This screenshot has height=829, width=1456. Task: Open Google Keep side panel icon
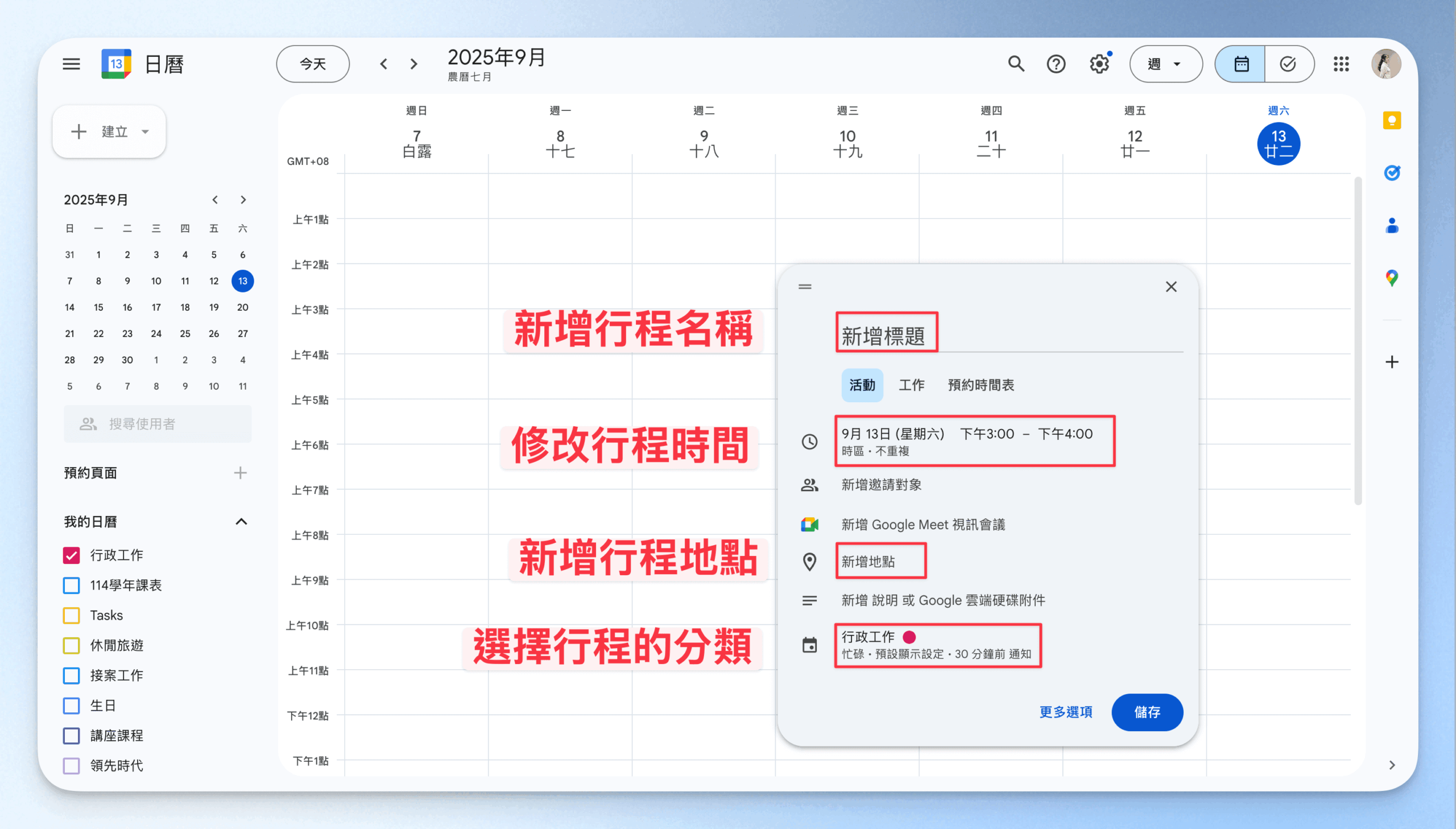click(1391, 120)
